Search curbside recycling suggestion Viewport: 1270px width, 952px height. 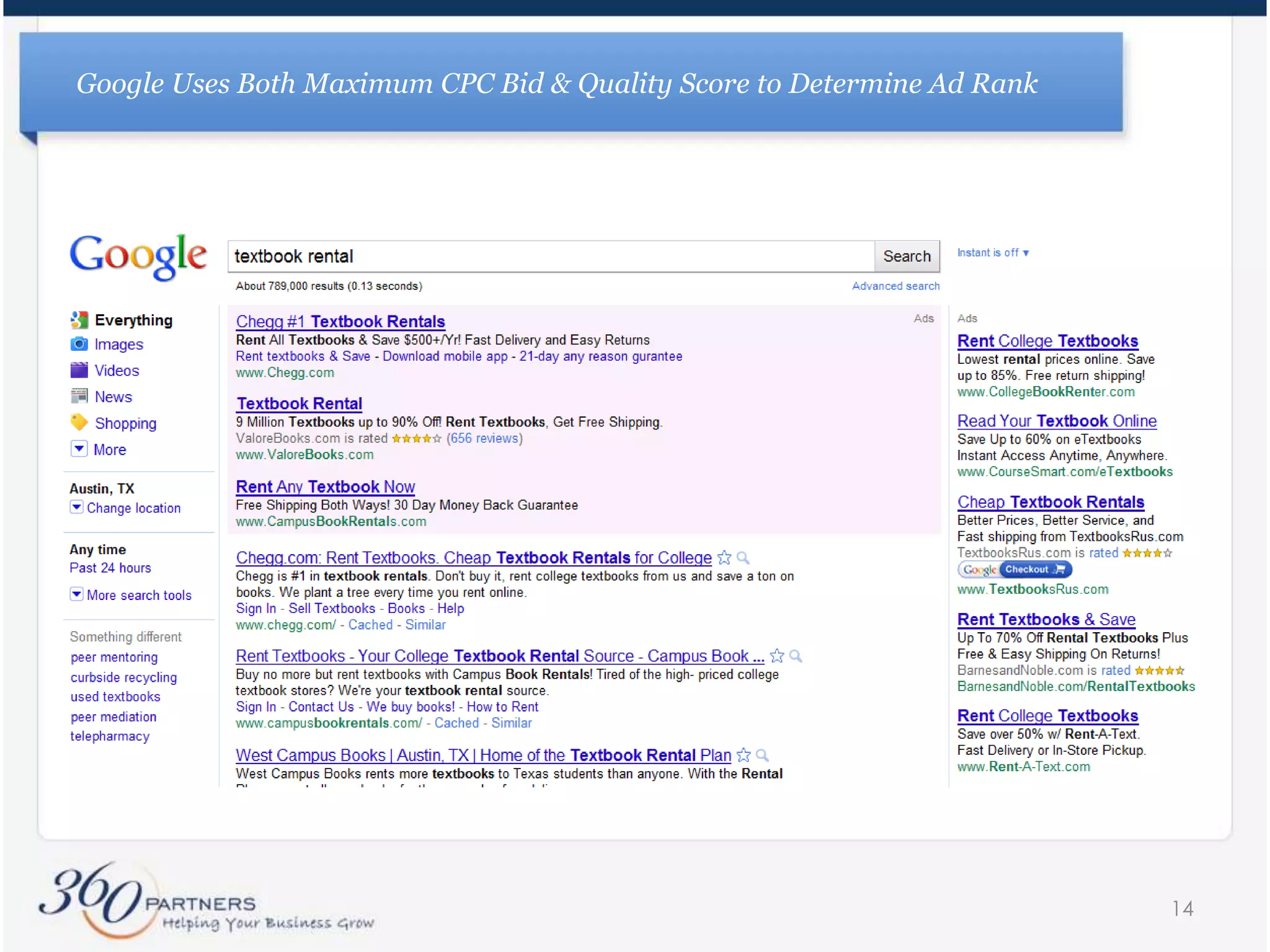[123, 677]
